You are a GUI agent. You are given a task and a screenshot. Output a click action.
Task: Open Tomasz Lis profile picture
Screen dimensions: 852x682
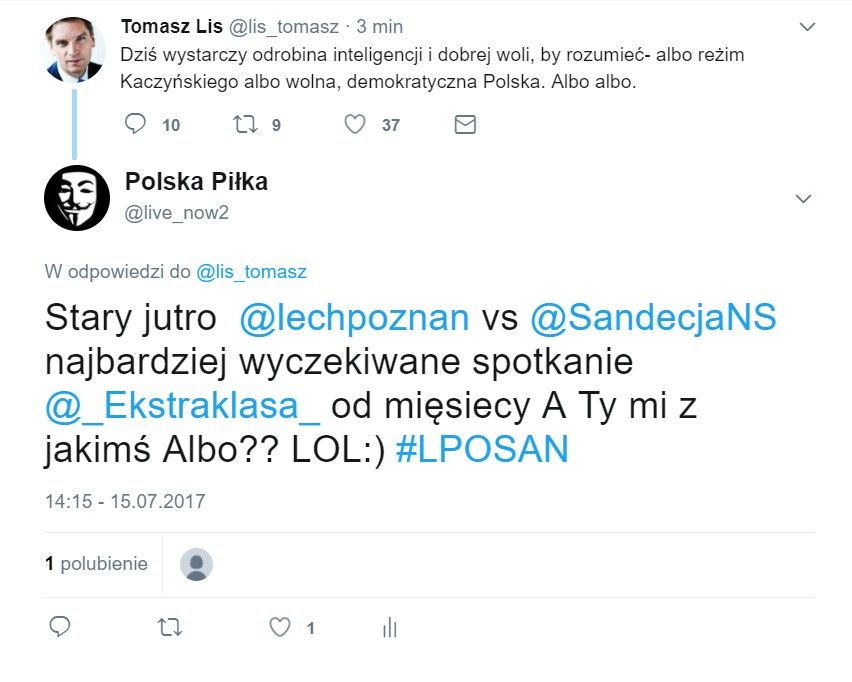pos(73,49)
